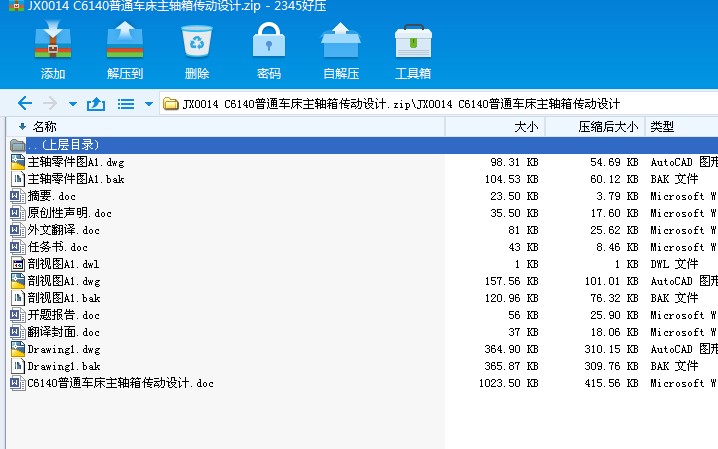Open the 密码 (Password) lock tool
The image size is (718, 449).
click(269, 40)
